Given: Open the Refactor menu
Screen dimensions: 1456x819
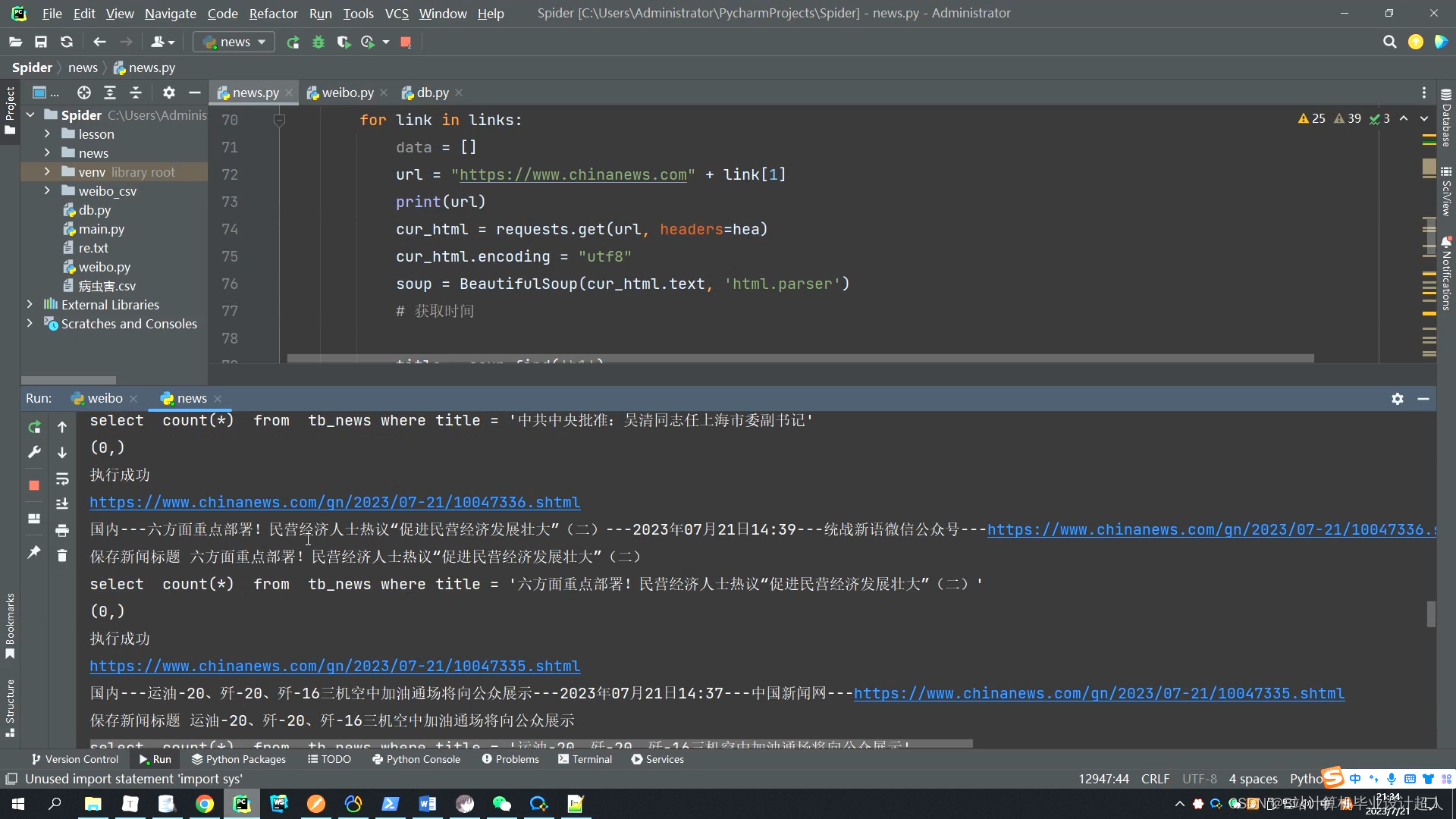Looking at the screenshot, I should point(273,14).
